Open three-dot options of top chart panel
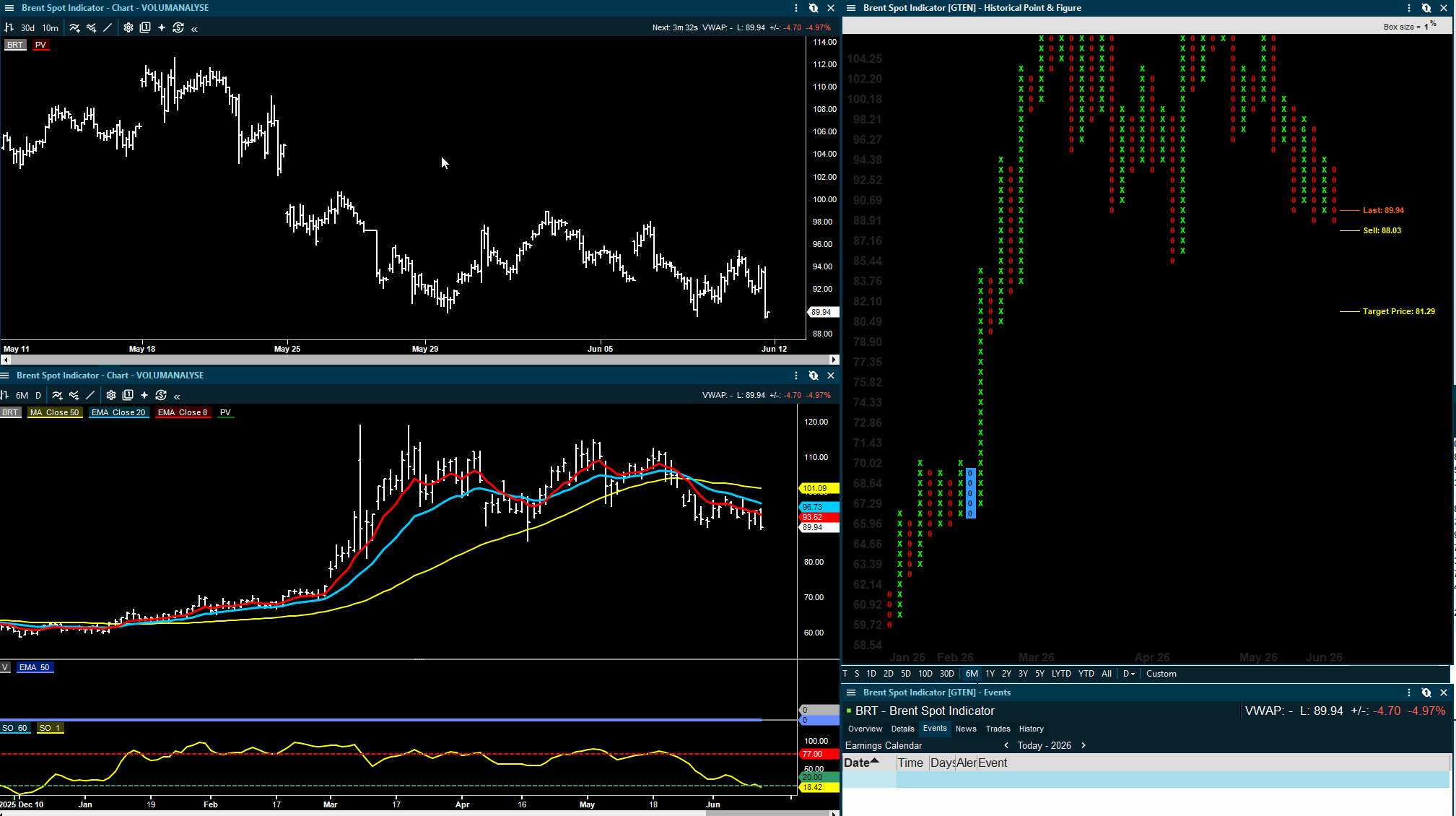 click(x=796, y=8)
